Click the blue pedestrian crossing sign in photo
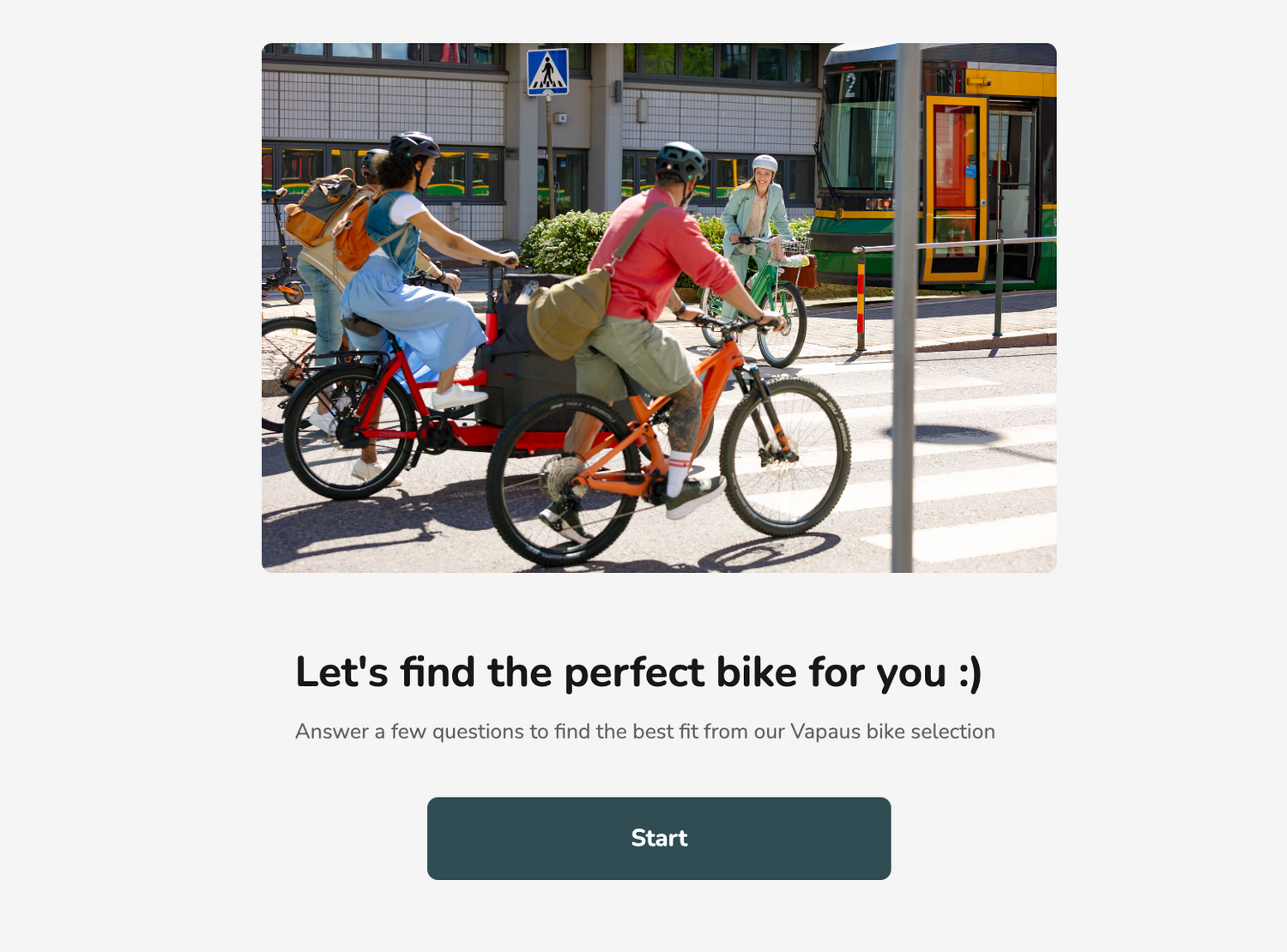 click(x=547, y=72)
